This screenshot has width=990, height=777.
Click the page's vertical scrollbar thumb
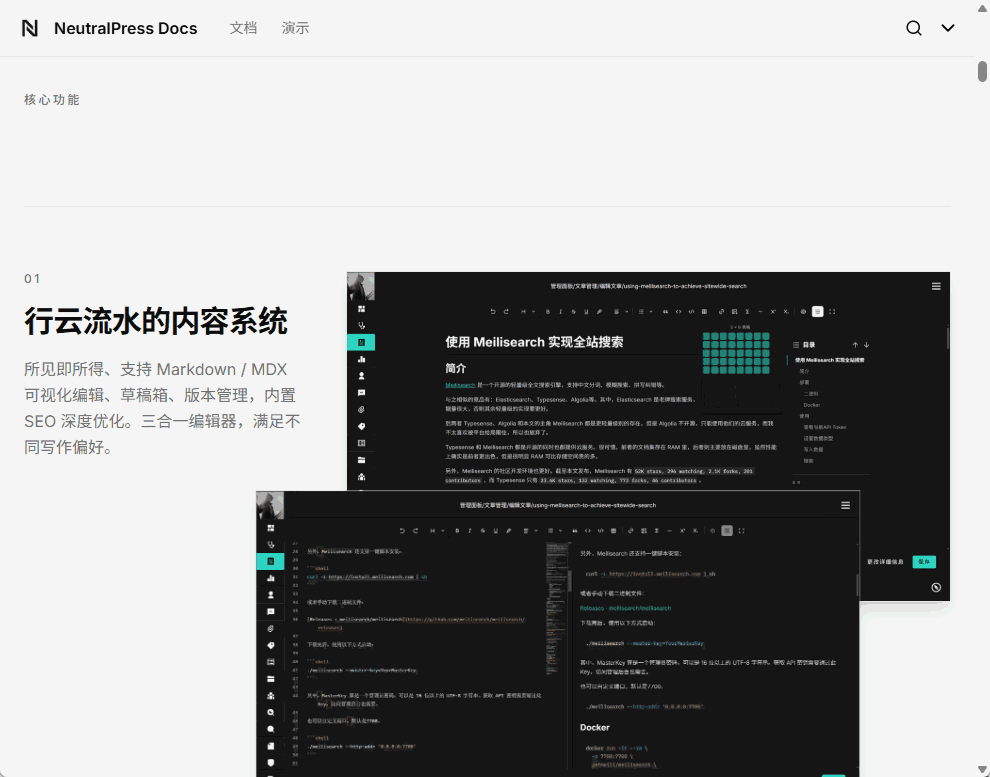(982, 71)
